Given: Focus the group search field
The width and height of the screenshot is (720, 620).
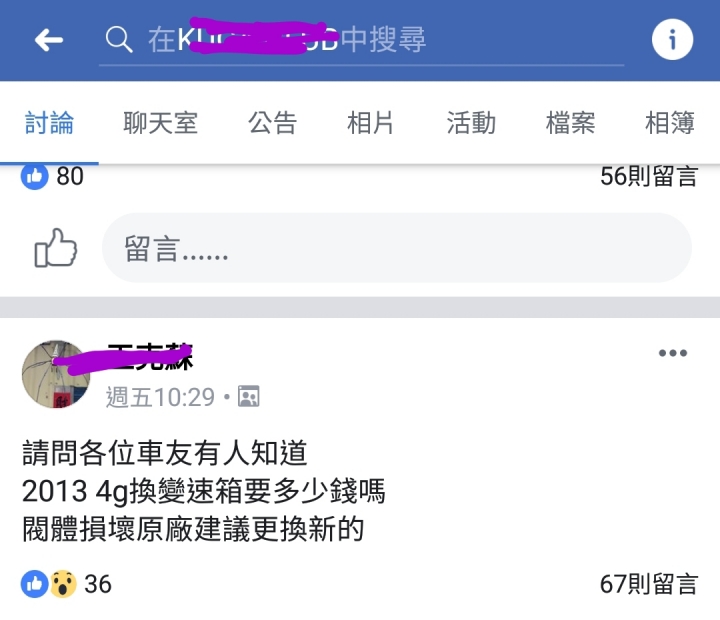Looking at the screenshot, I should pyautogui.click(x=361, y=40).
